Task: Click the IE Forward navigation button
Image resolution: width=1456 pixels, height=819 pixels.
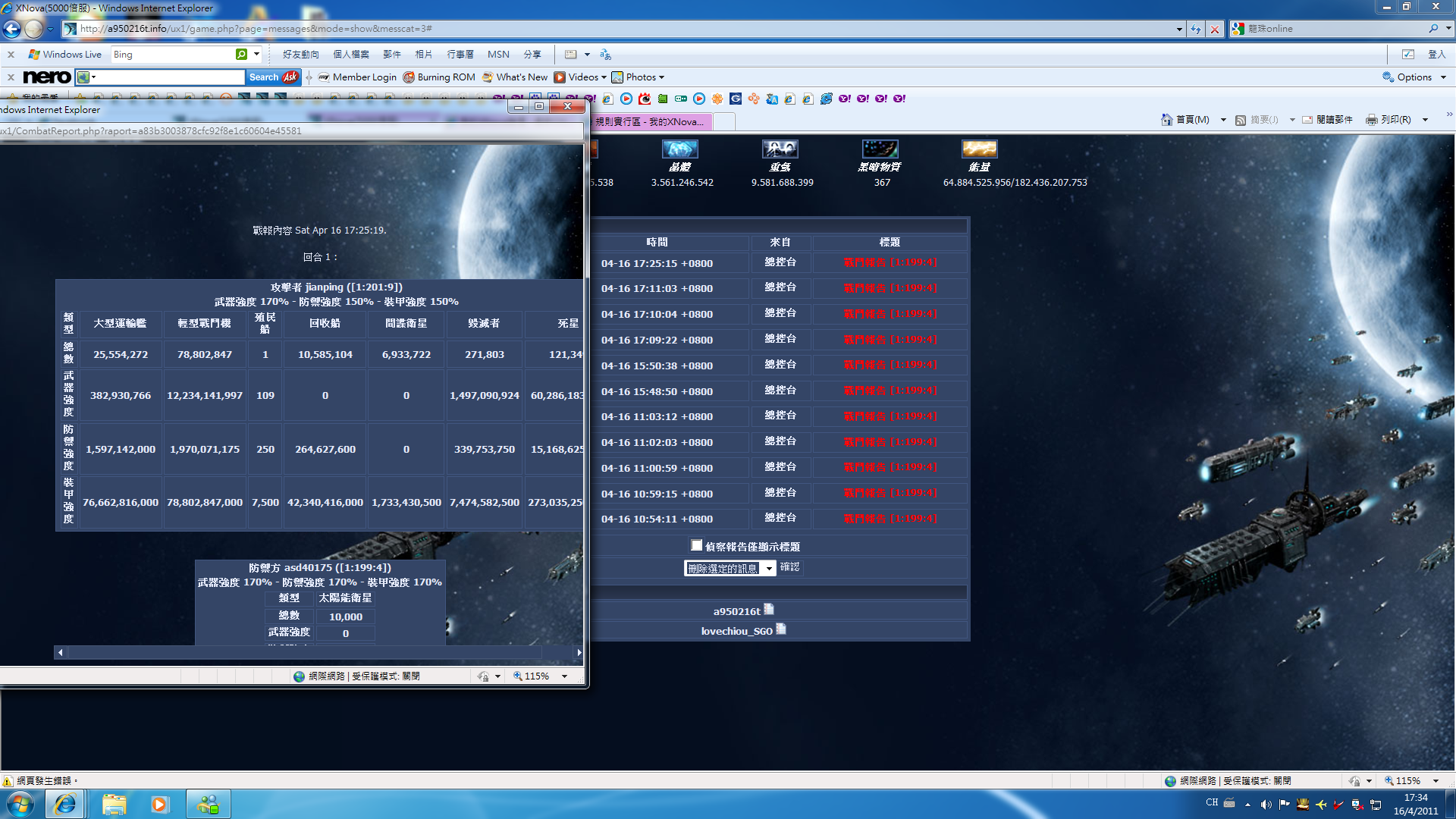Action: pos(33,29)
